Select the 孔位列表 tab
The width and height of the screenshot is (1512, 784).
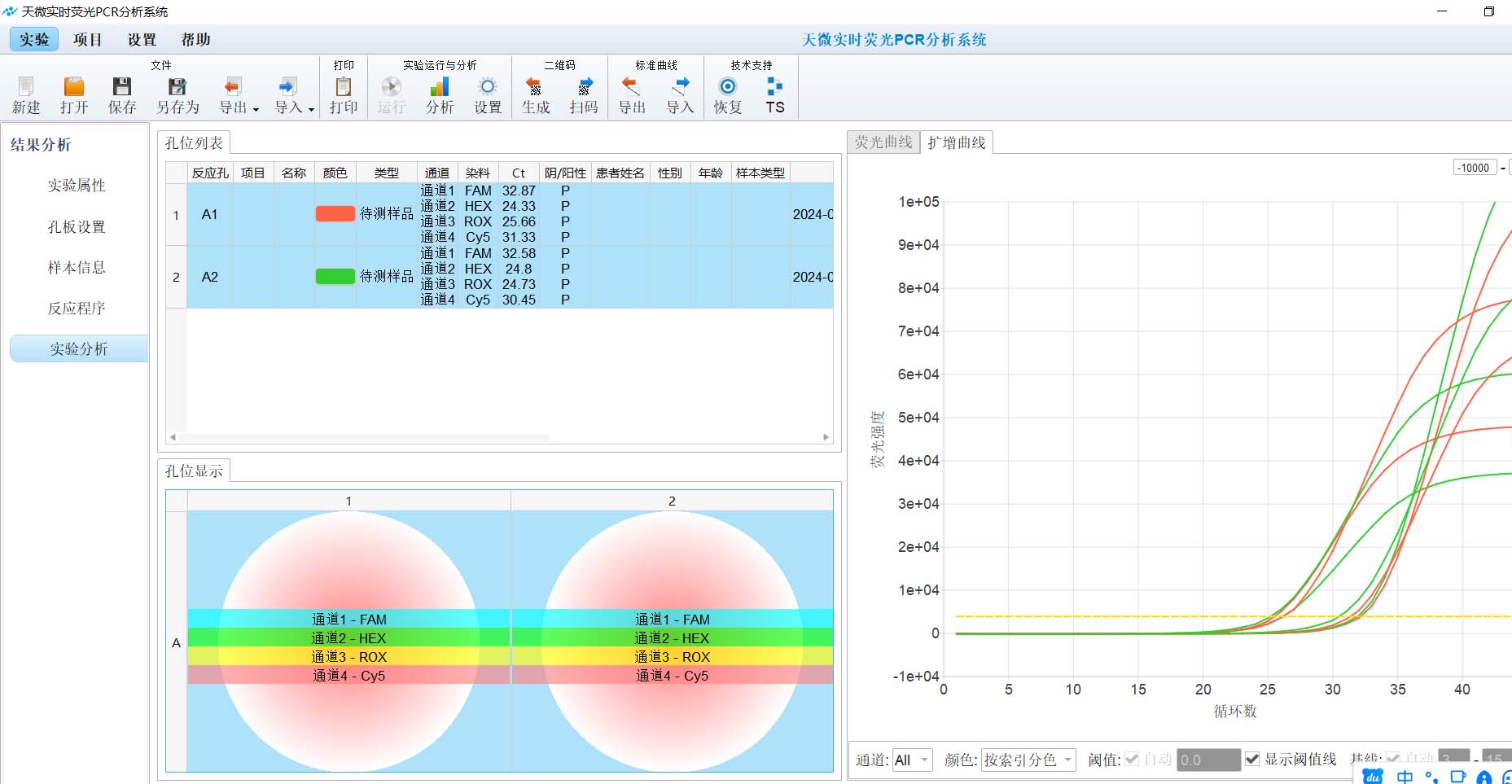[x=194, y=143]
